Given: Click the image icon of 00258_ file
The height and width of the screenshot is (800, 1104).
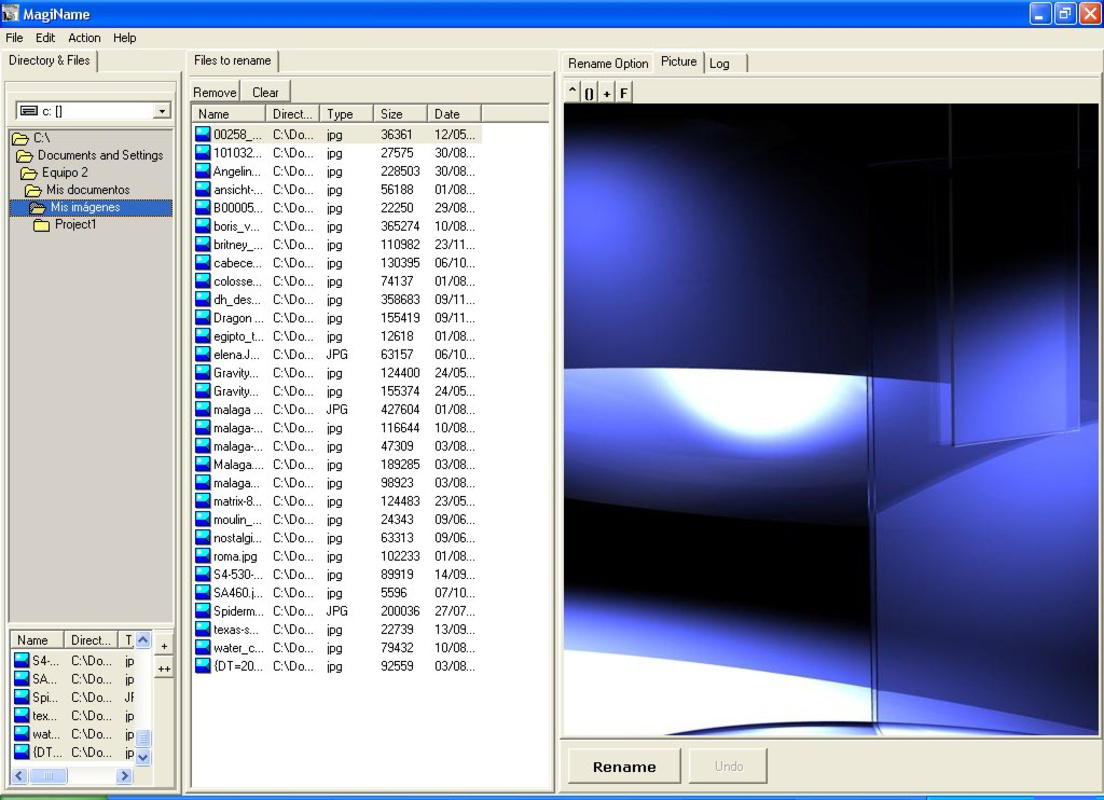Looking at the screenshot, I should point(203,134).
